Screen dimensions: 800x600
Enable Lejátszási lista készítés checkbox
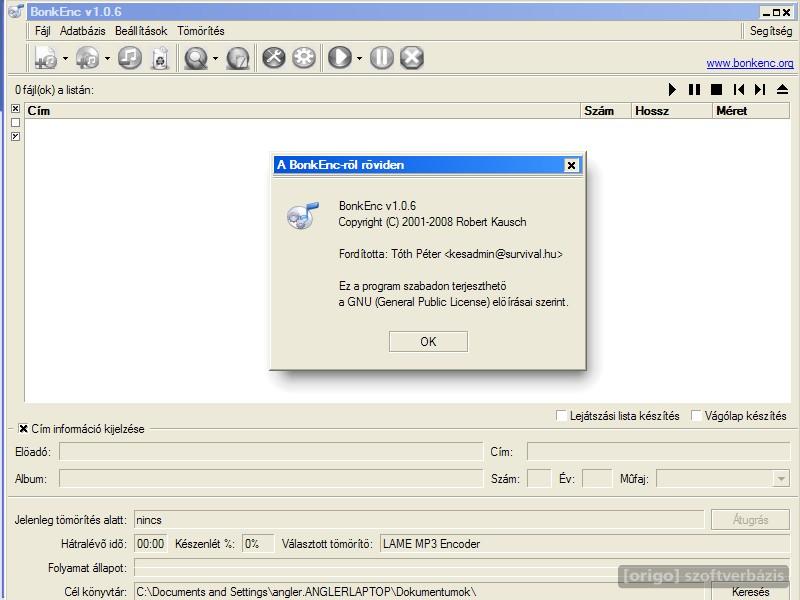pos(561,415)
